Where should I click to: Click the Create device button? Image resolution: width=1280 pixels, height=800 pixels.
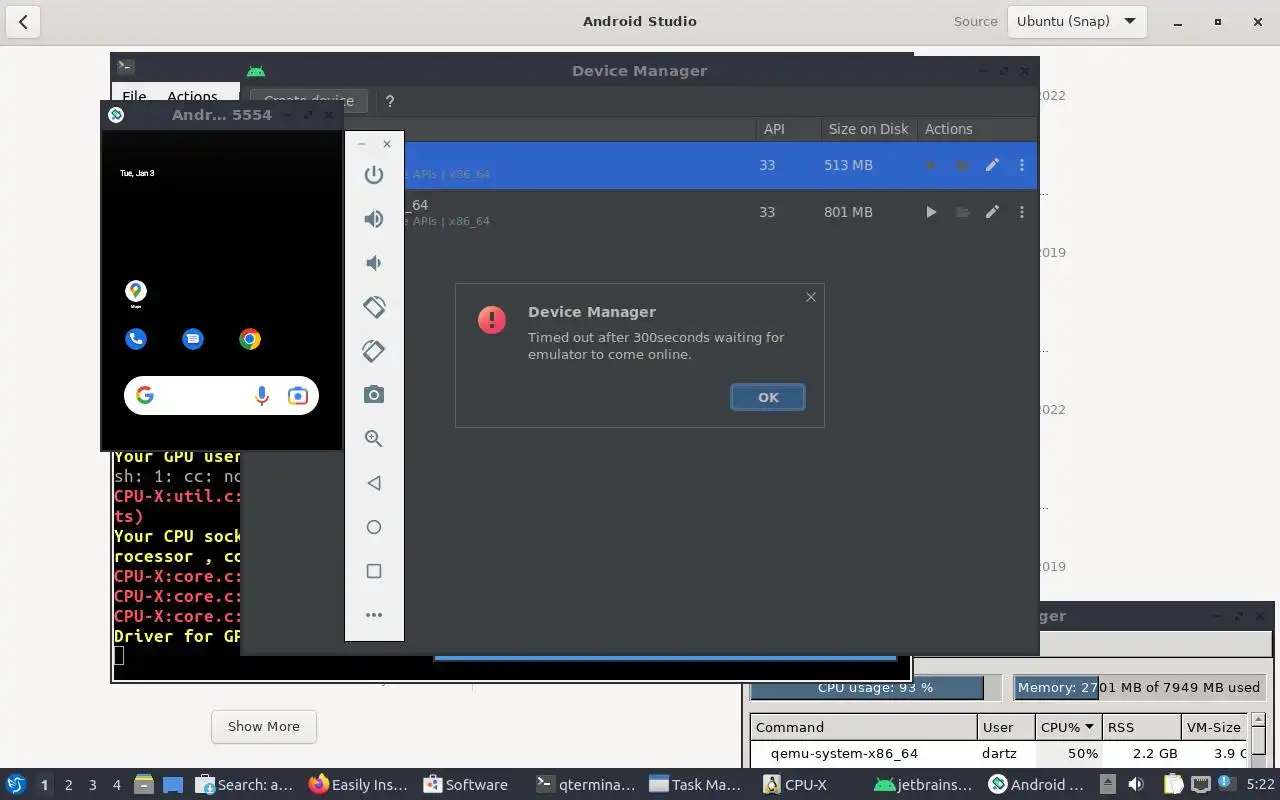click(309, 101)
